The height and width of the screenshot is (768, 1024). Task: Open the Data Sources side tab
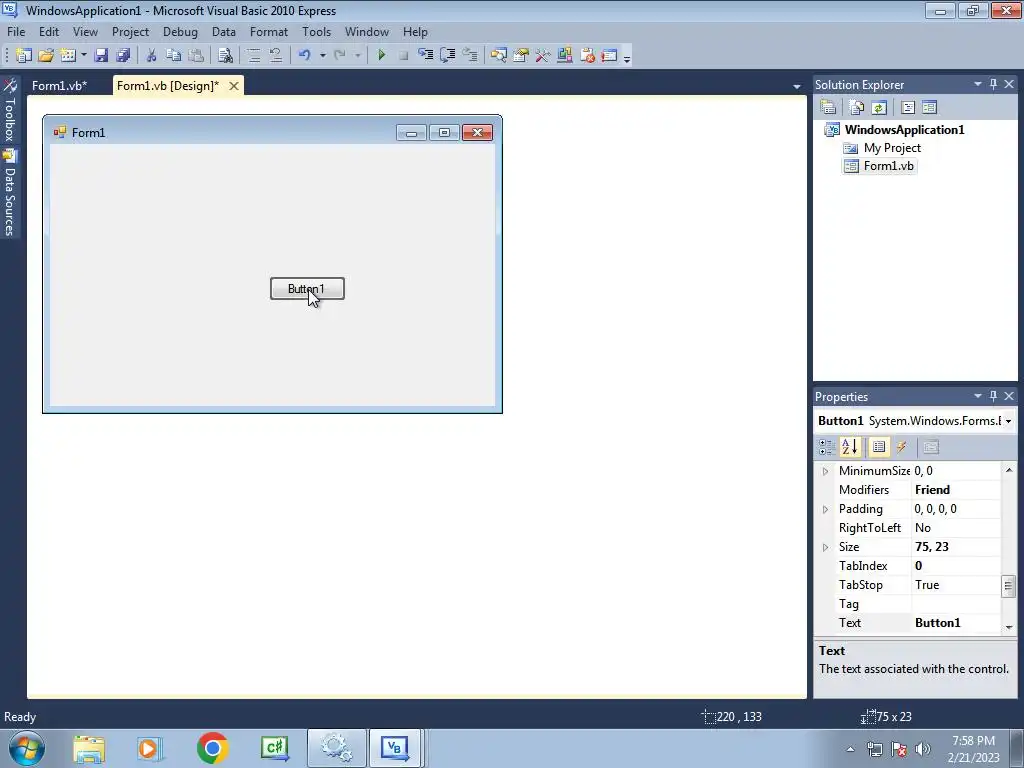pos(10,193)
